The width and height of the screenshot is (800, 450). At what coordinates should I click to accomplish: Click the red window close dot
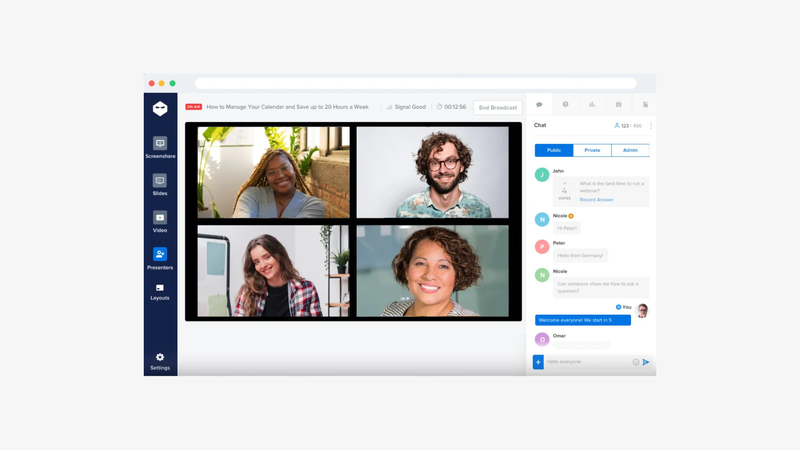(x=152, y=83)
